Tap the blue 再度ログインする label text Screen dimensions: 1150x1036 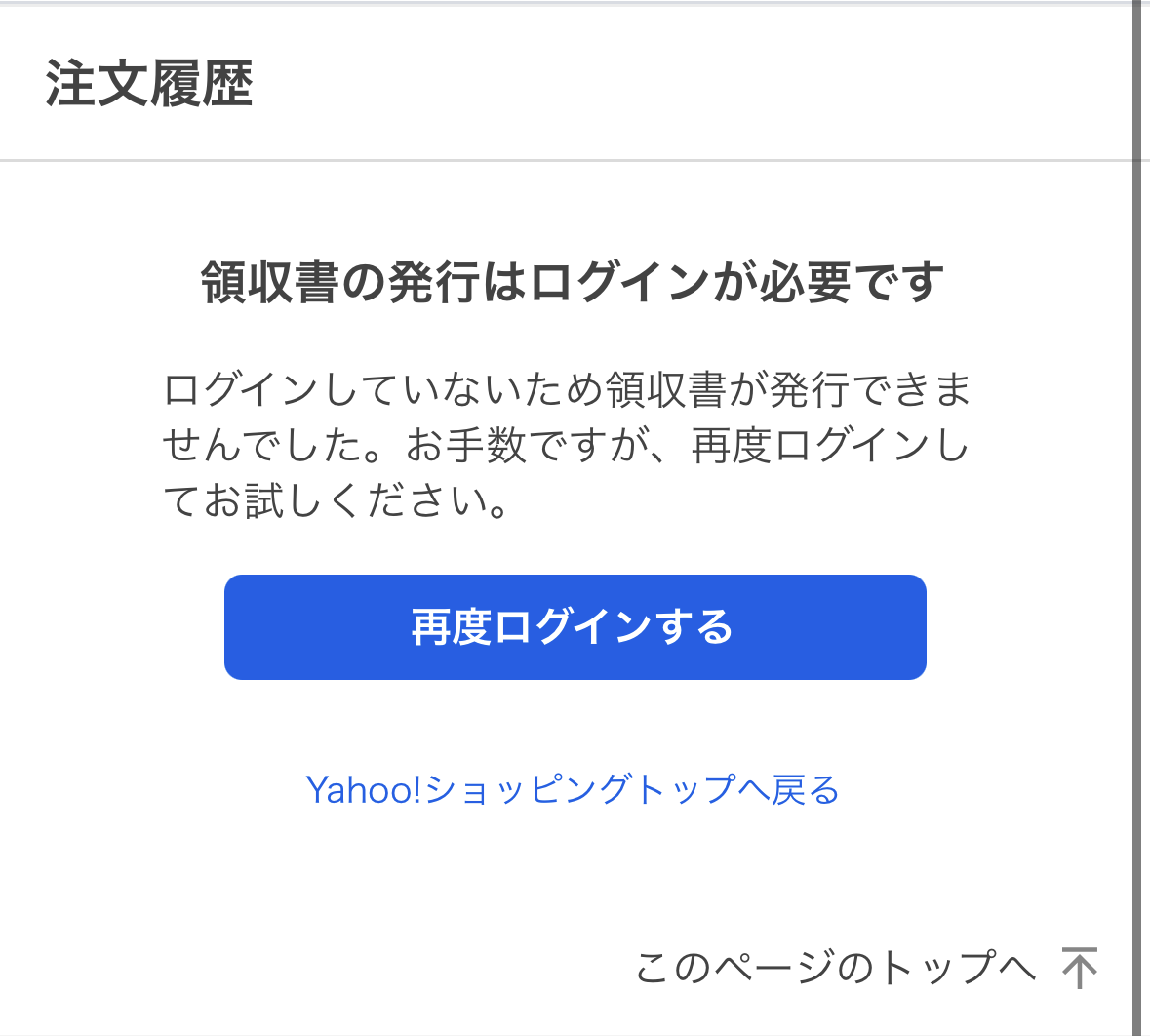click(x=575, y=626)
